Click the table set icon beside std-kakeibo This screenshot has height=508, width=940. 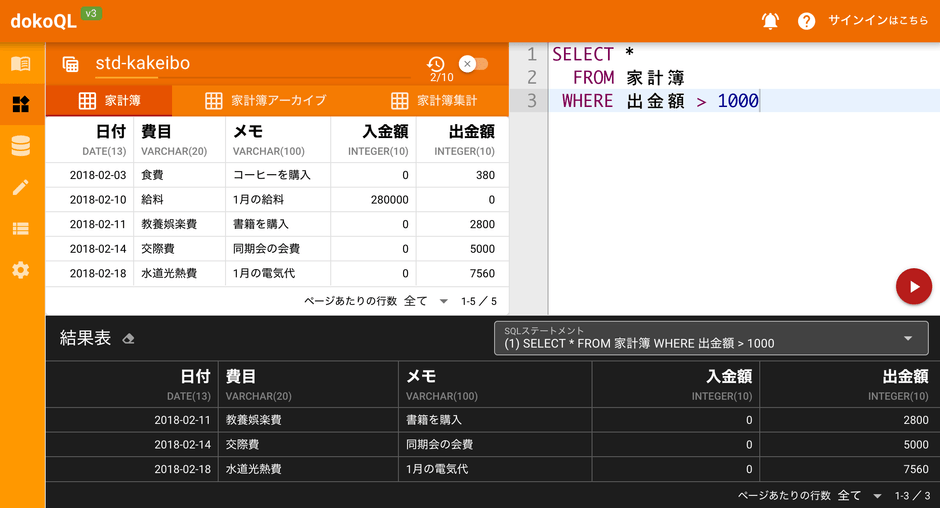(71, 64)
